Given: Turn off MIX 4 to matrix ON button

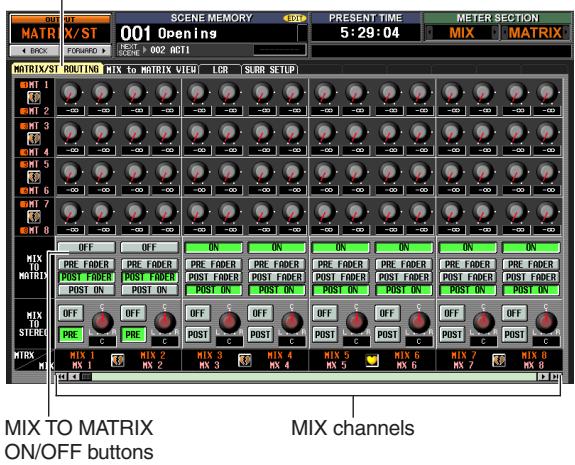Looking at the screenshot, I should 277,248.
